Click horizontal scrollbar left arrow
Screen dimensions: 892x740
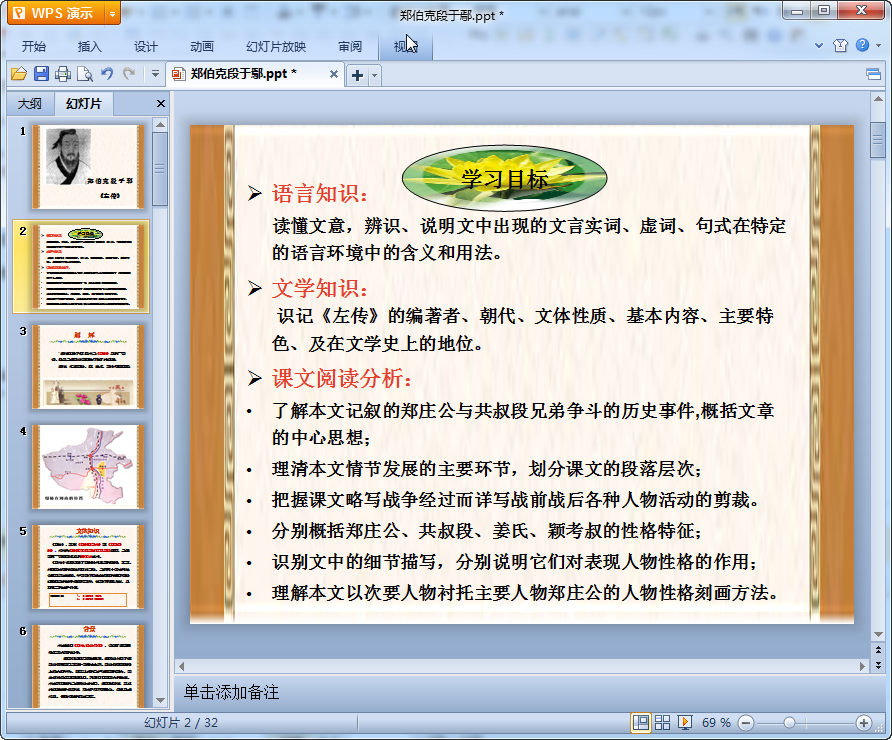click(181, 665)
